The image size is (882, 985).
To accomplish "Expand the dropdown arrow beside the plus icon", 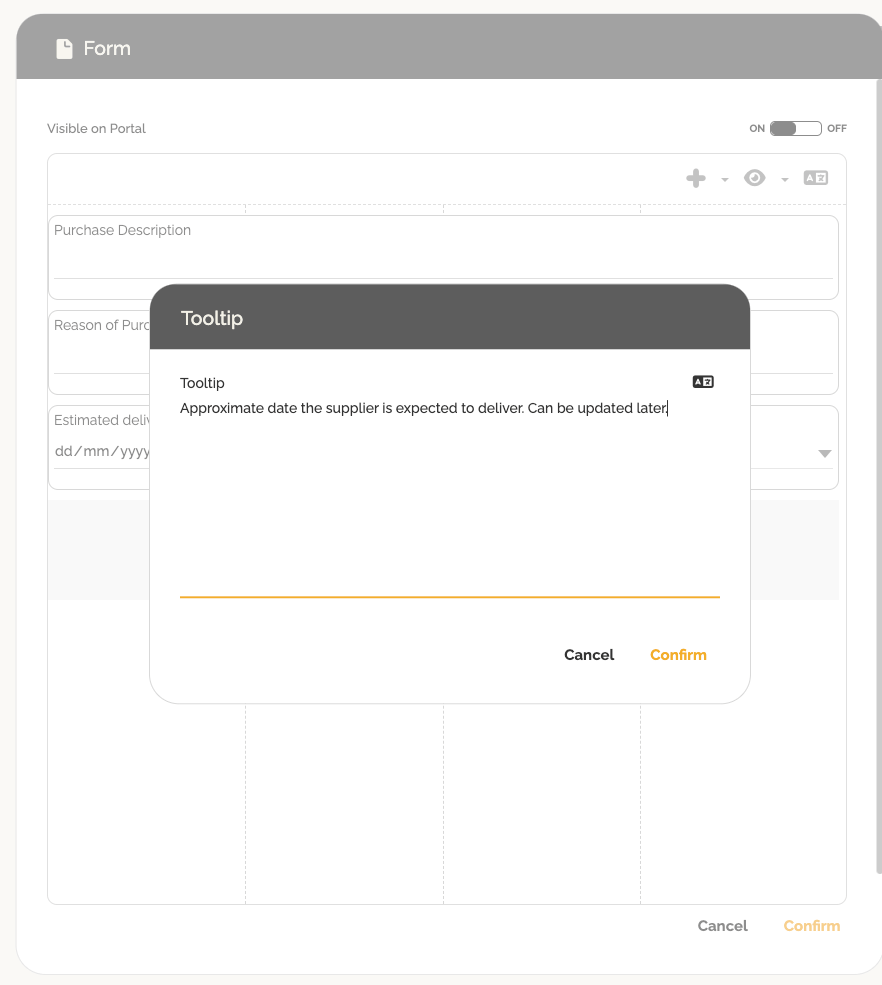I will (724, 180).
